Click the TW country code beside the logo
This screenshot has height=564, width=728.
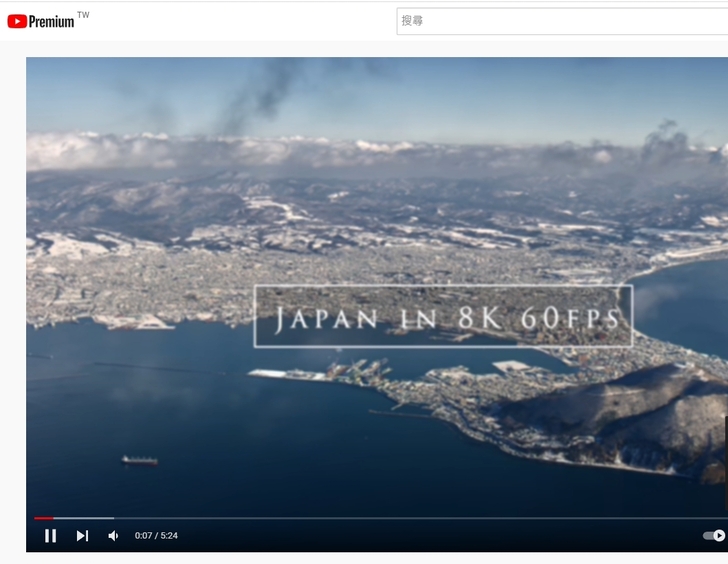click(83, 15)
